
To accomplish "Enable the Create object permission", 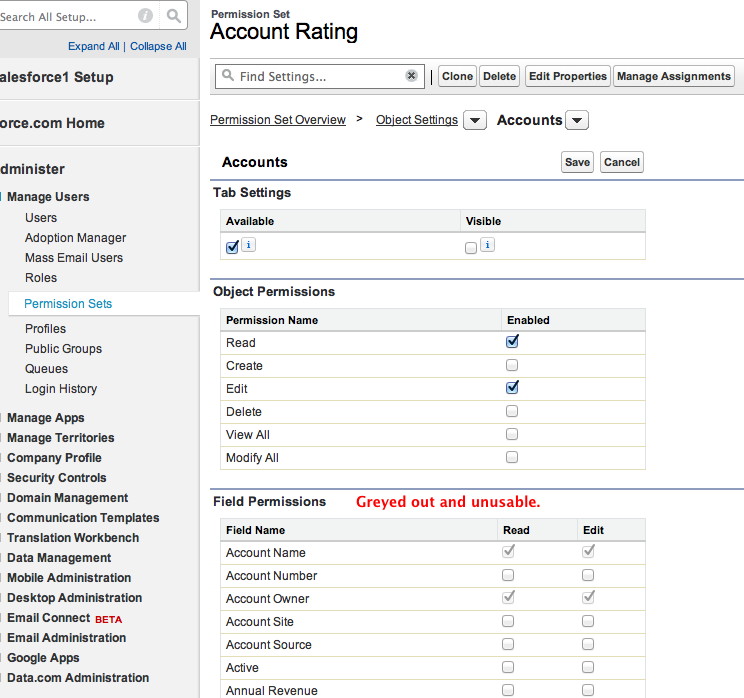I will [512, 366].
